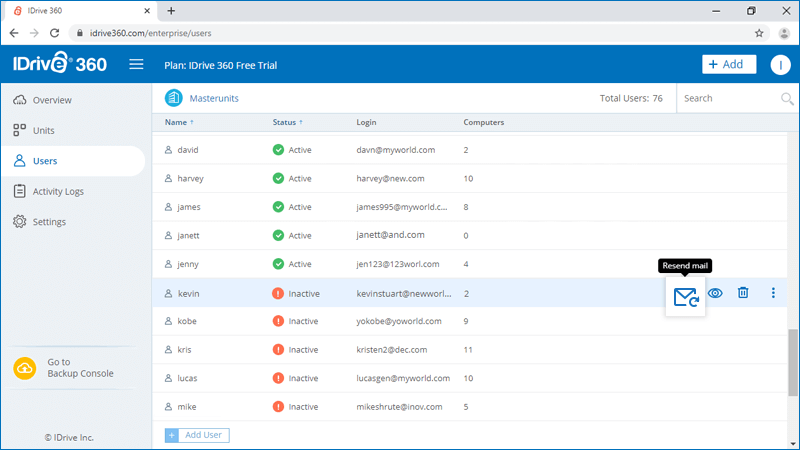Click the + Add button in header
Screen dimensions: 800x450
tap(729, 64)
